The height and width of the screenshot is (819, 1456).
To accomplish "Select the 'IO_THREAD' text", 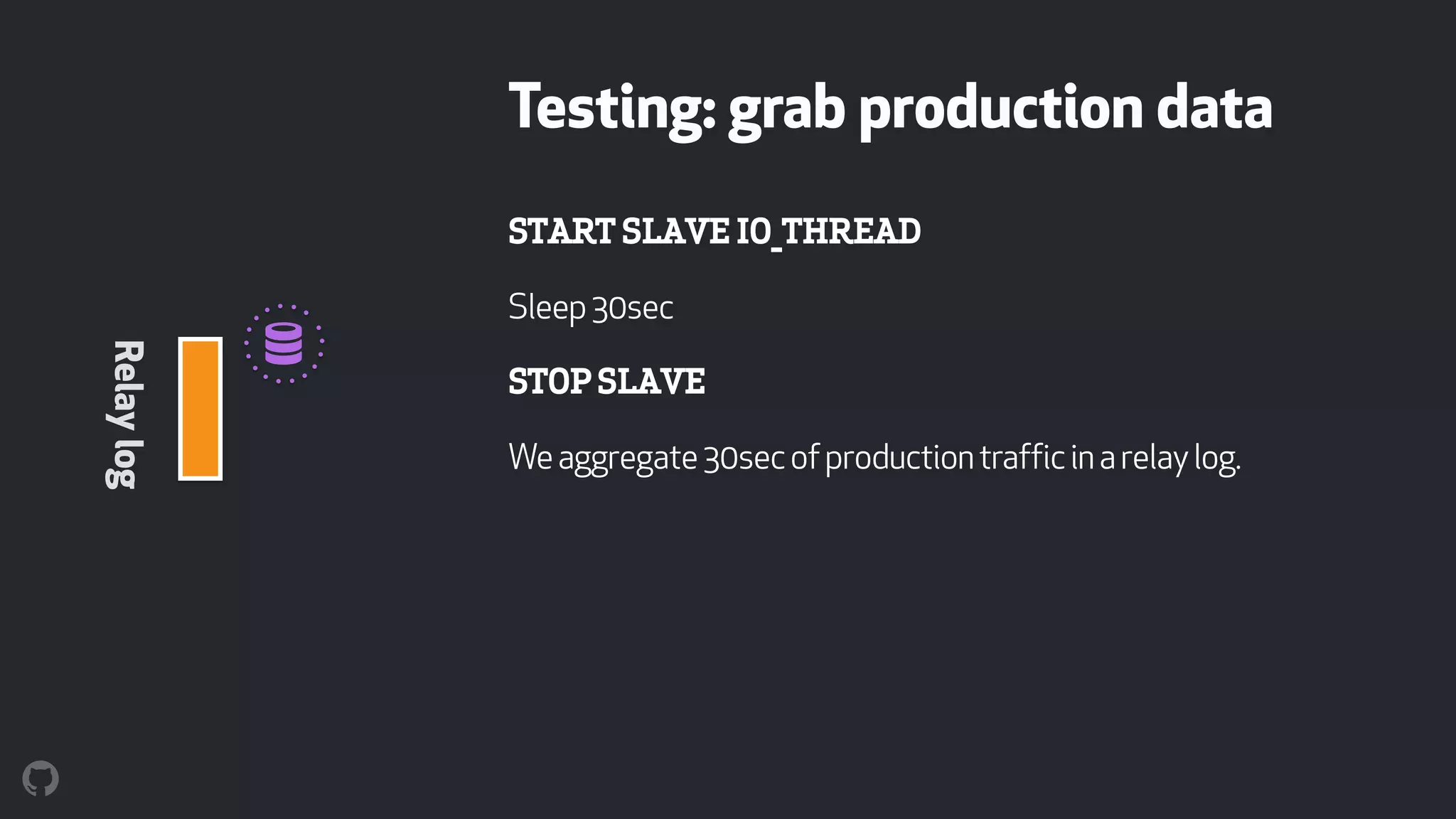I will pyautogui.click(x=828, y=232).
